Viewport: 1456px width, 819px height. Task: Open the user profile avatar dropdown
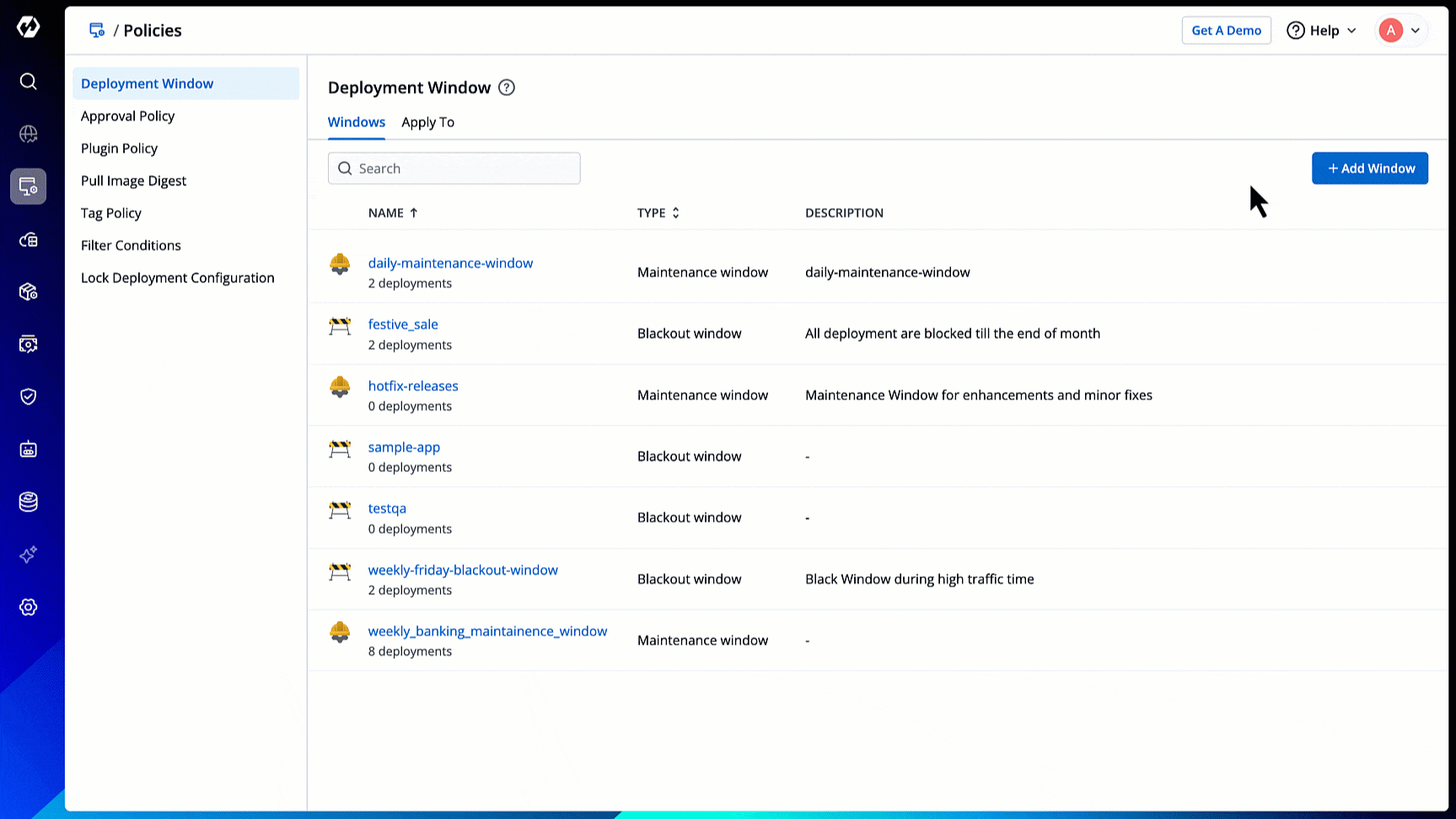1400,30
